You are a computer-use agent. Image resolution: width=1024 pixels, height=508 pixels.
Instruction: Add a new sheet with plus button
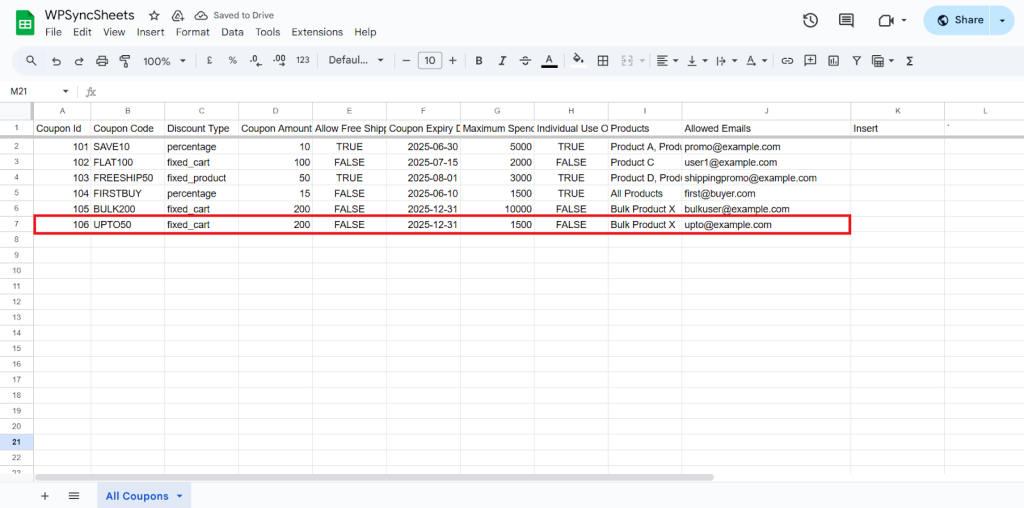pos(45,496)
